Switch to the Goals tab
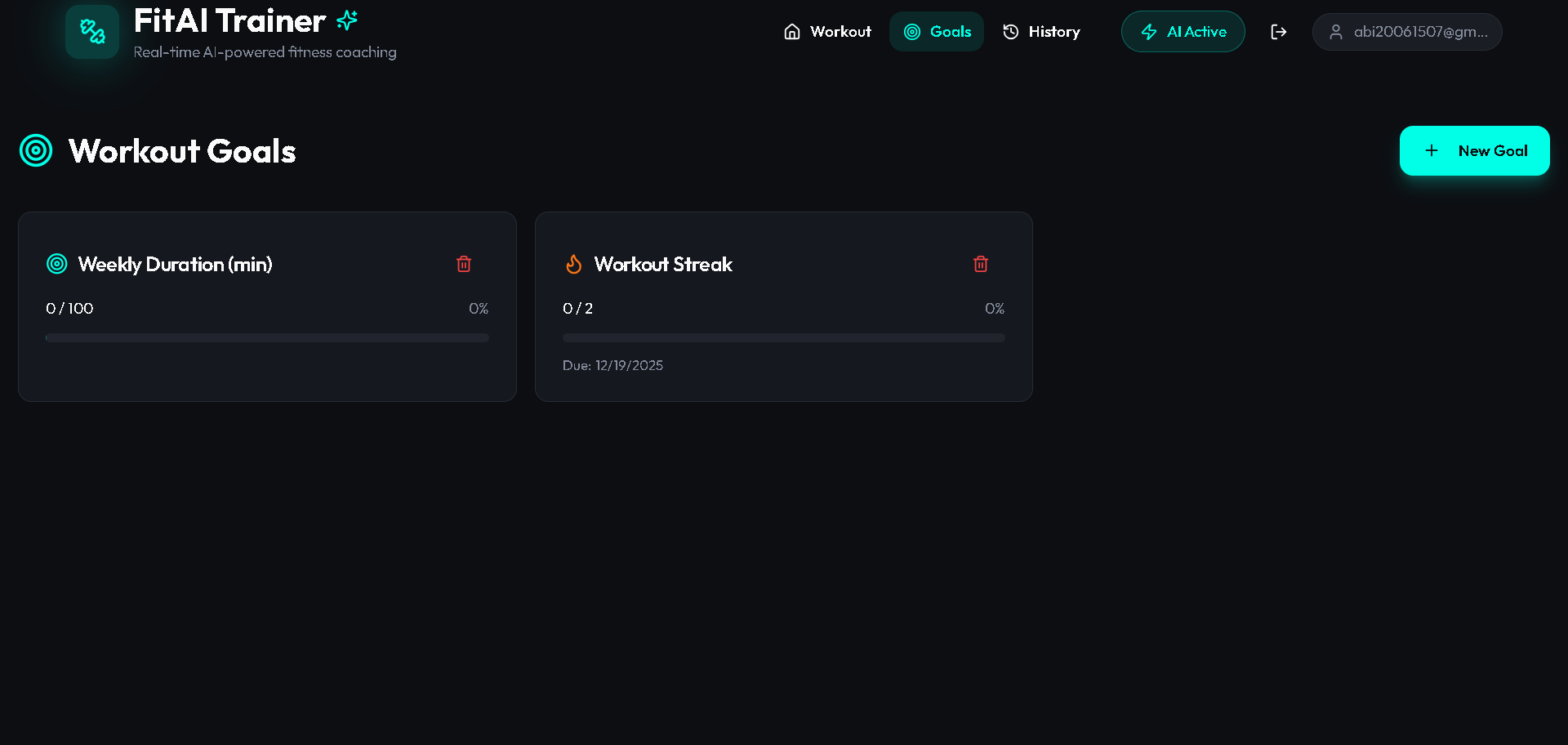 [937, 32]
